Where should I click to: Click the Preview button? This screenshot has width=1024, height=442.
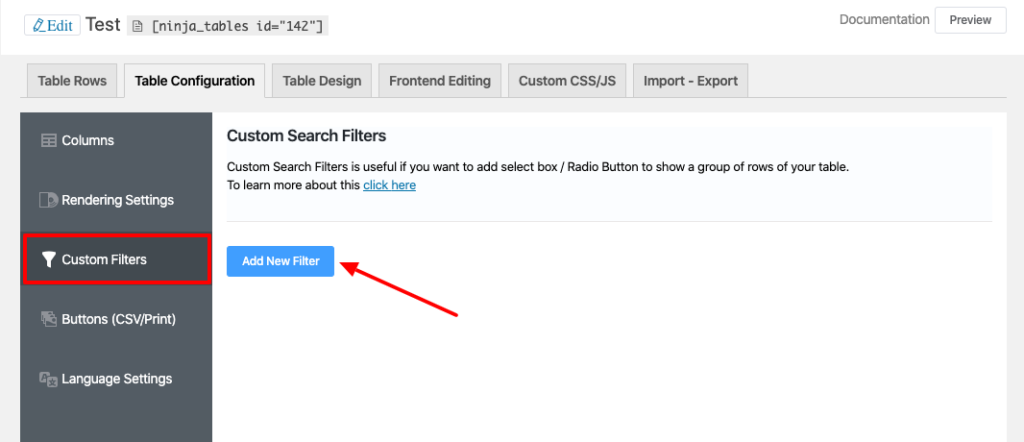tap(970, 20)
